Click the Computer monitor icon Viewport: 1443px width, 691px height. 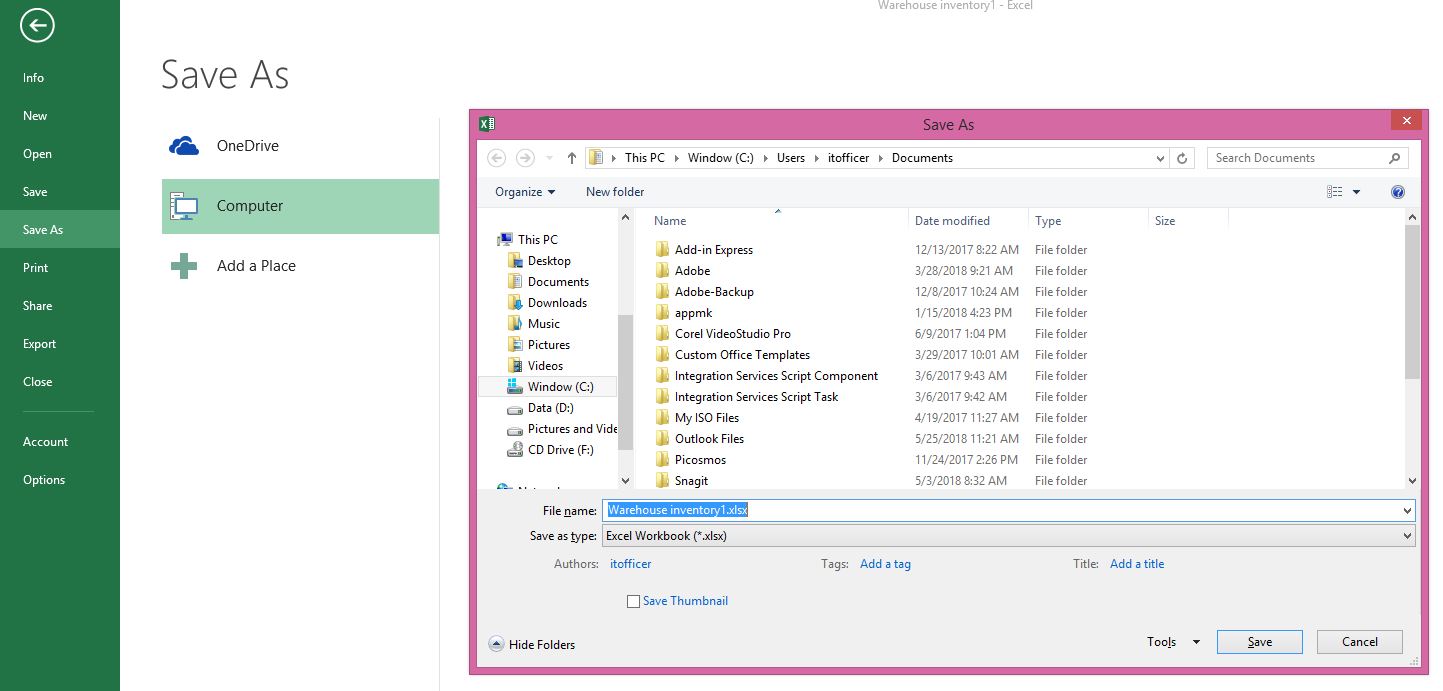point(184,206)
